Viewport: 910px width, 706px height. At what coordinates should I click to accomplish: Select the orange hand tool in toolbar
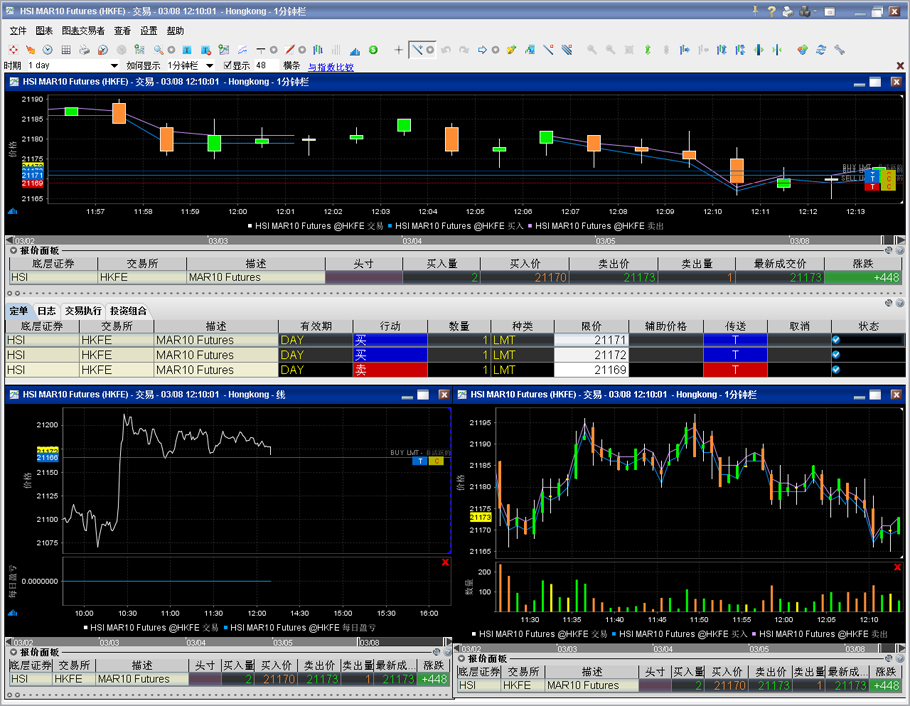tap(31, 50)
